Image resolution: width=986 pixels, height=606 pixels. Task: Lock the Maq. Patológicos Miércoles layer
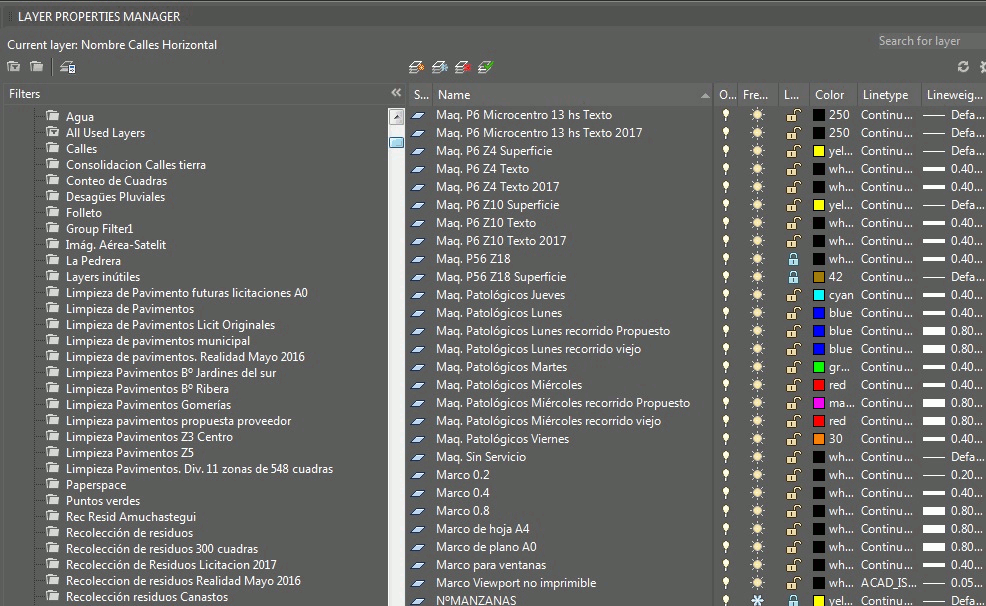[794, 385]
